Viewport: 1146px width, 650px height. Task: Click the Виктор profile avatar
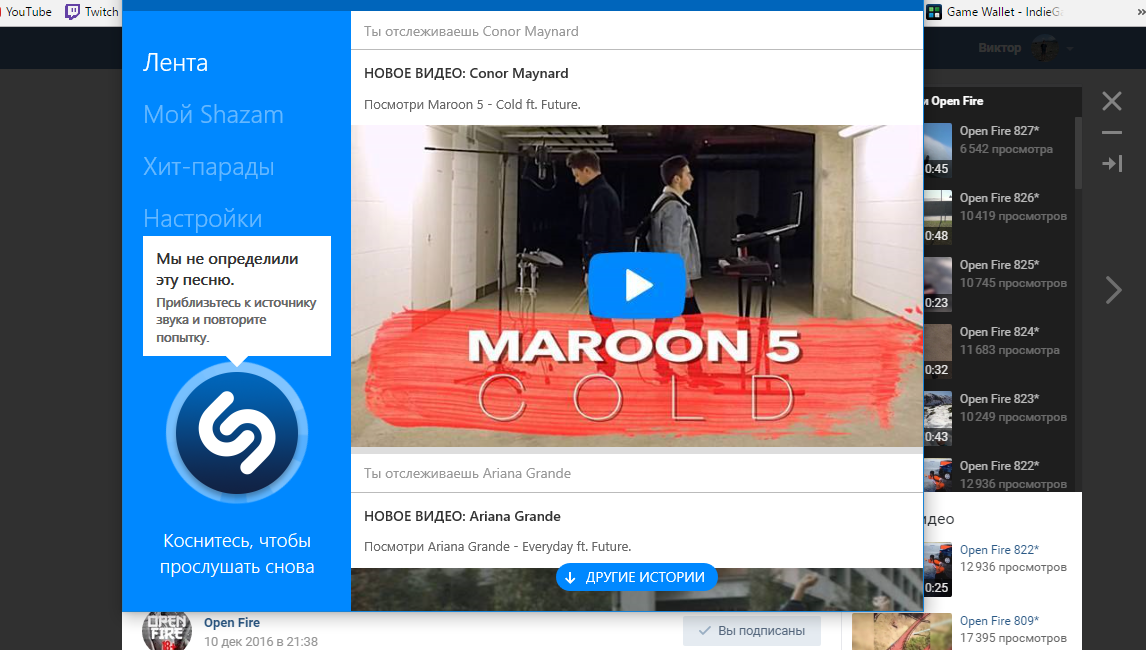pyautogui.click(x=1044, y=48)
